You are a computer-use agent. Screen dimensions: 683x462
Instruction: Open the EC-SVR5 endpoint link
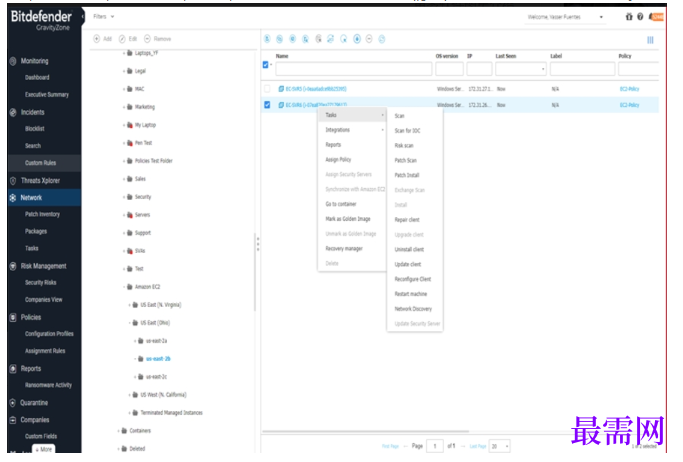coord(316,89)
